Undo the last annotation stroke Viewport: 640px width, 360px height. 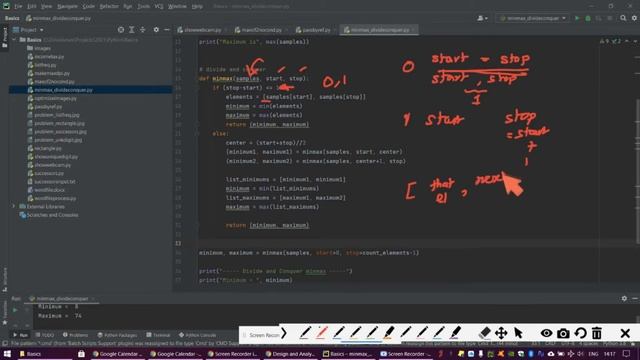(x=580, y=333)
